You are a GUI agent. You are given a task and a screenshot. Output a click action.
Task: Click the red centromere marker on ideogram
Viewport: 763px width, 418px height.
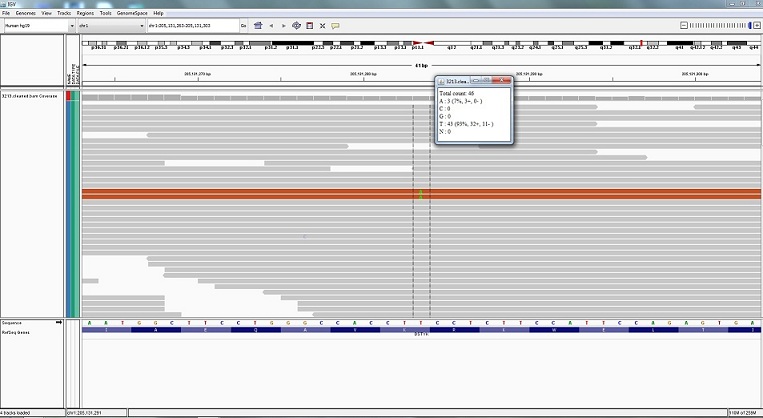423,43
